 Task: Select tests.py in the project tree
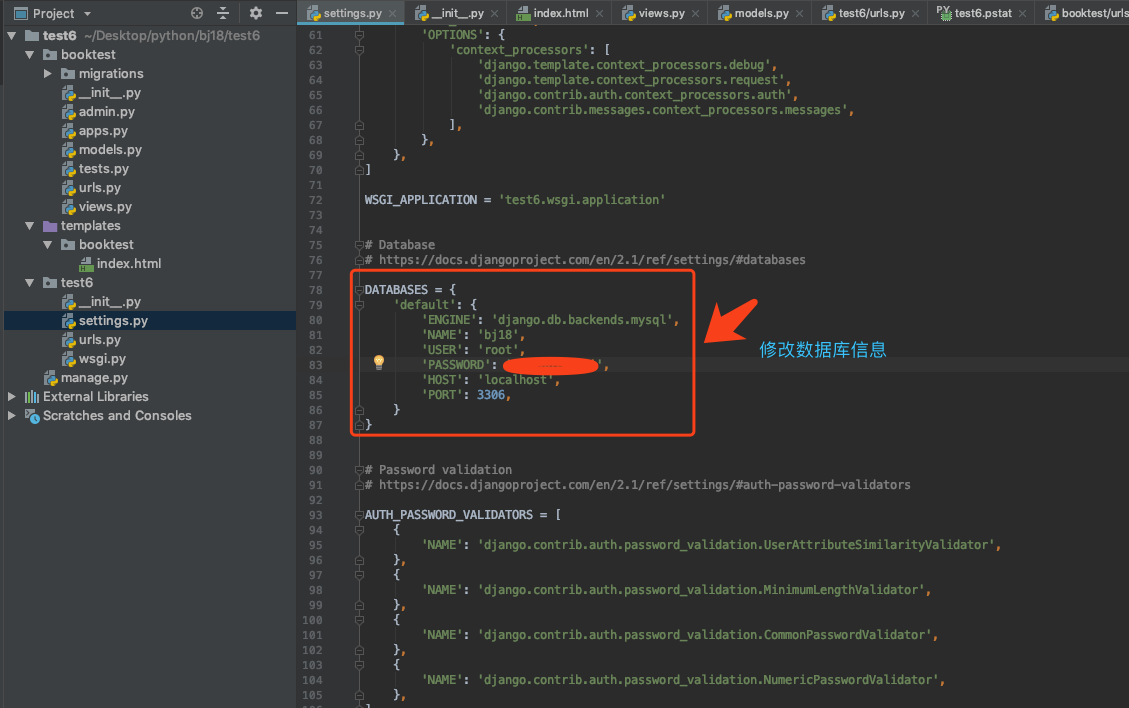[104, 169]
